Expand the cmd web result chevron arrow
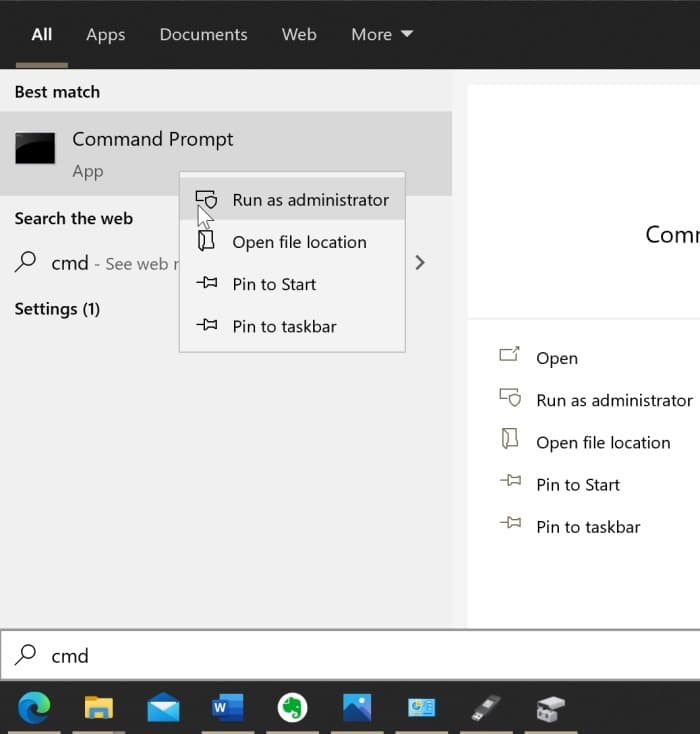This screenshot has width=700, height=734. click(420, 263)
